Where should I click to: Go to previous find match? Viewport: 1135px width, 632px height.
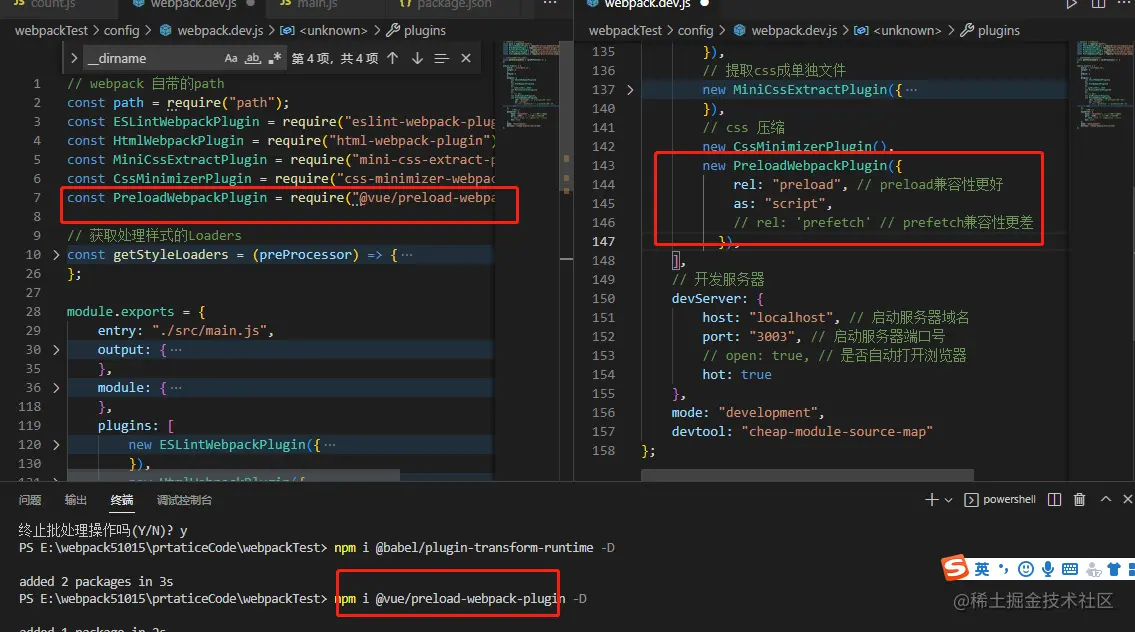tap(392, 59)
